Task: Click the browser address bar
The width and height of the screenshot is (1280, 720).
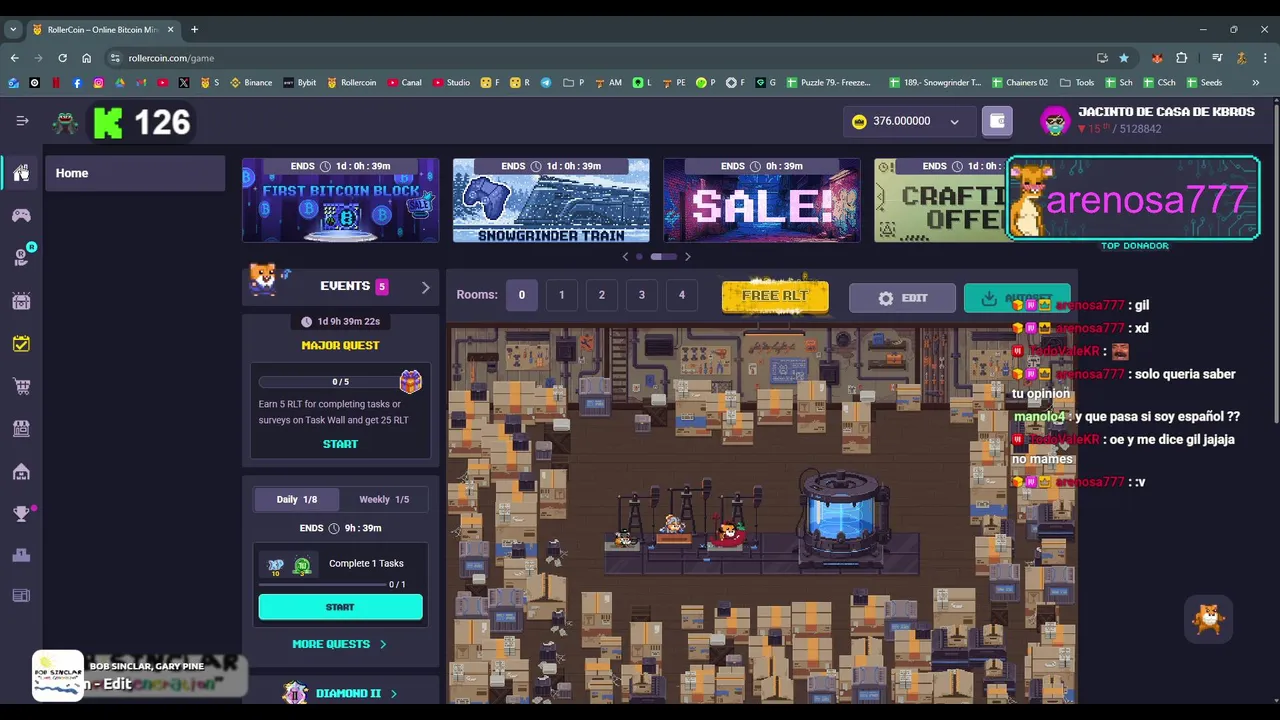Action: coord(600,58)
